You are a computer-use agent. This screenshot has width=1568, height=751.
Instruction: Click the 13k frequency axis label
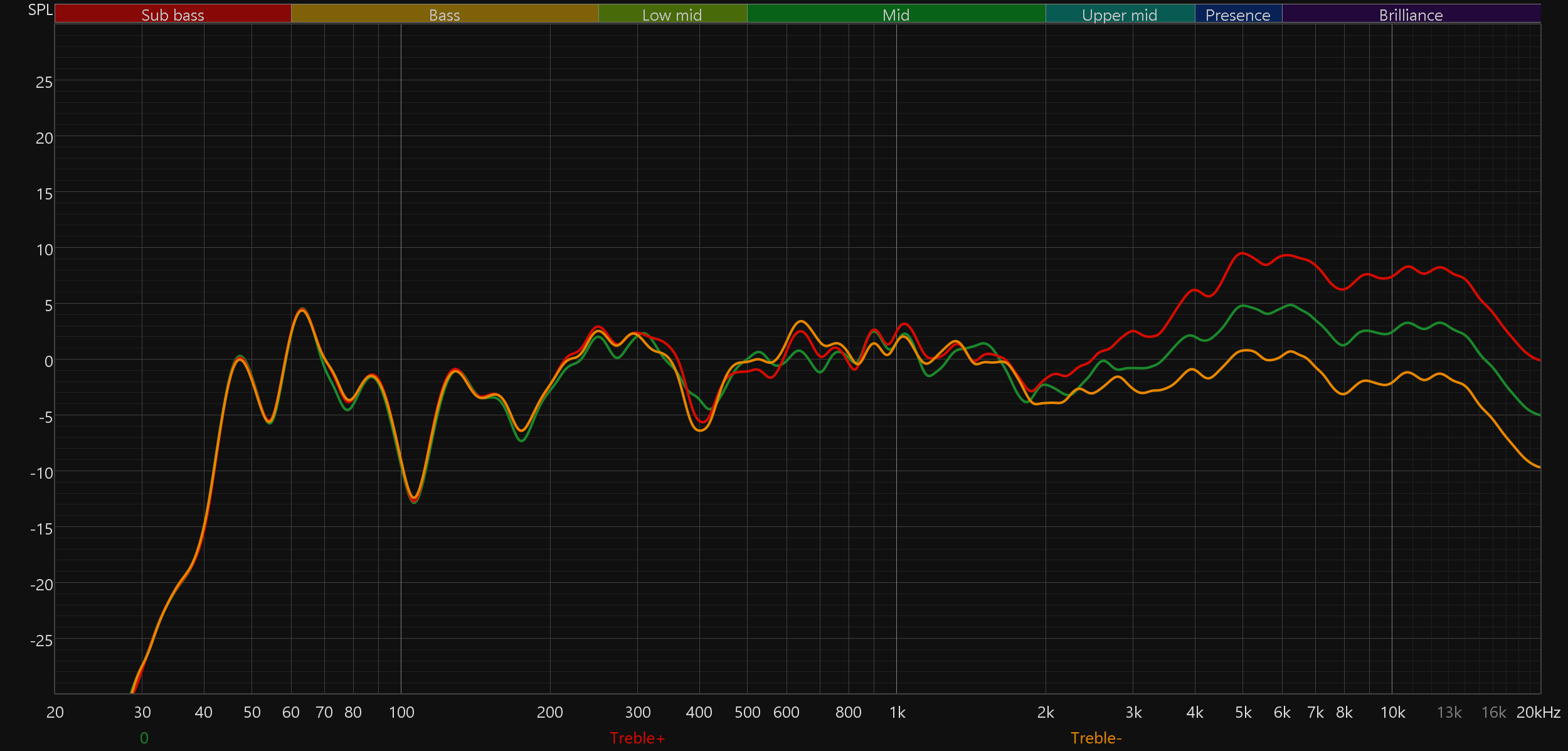click(x=1449, y=712)
